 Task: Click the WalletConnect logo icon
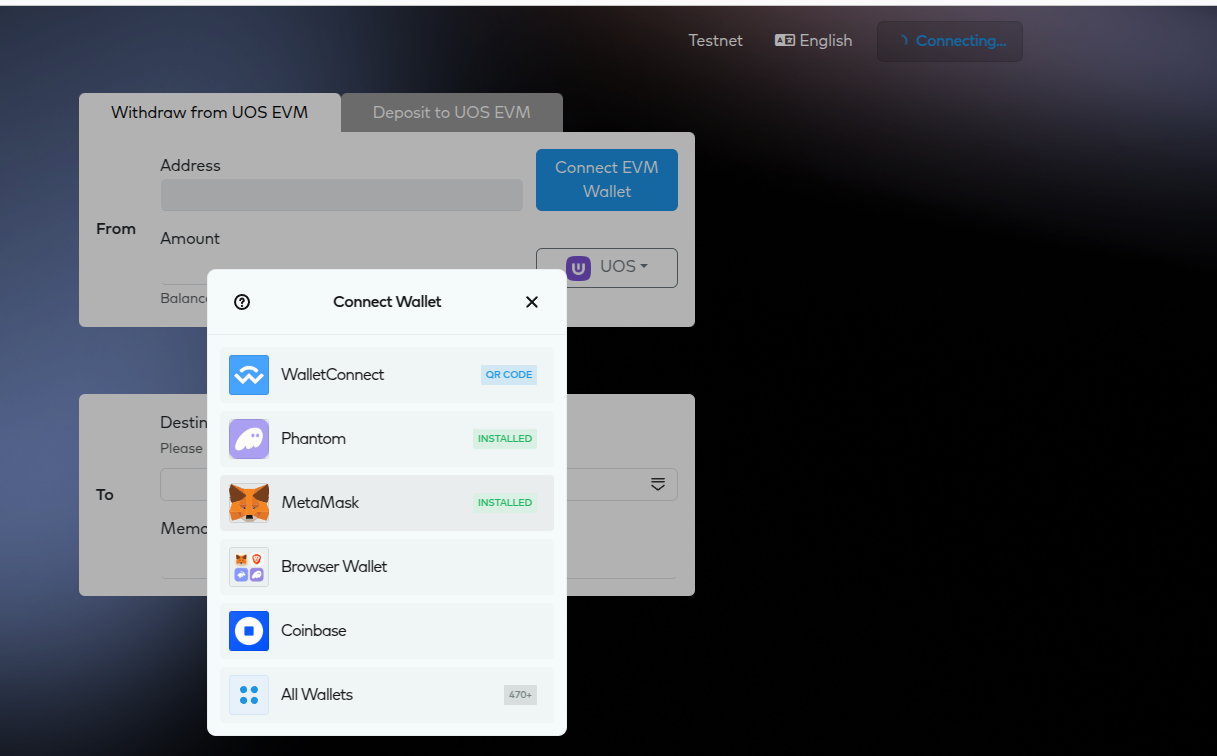(x=249, y=375)
